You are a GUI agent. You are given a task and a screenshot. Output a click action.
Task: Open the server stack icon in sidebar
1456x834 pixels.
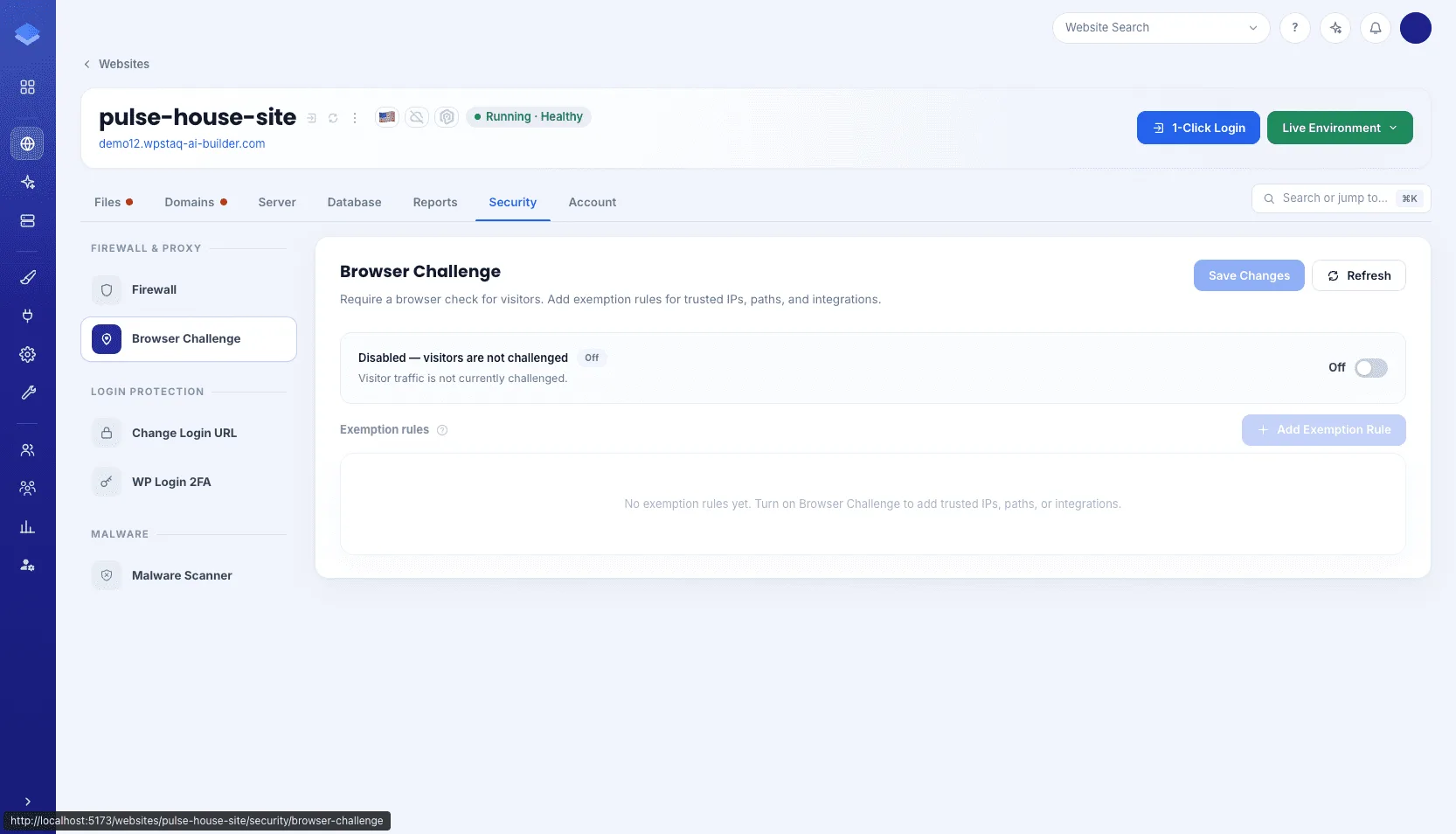click(x=27, y=220)
